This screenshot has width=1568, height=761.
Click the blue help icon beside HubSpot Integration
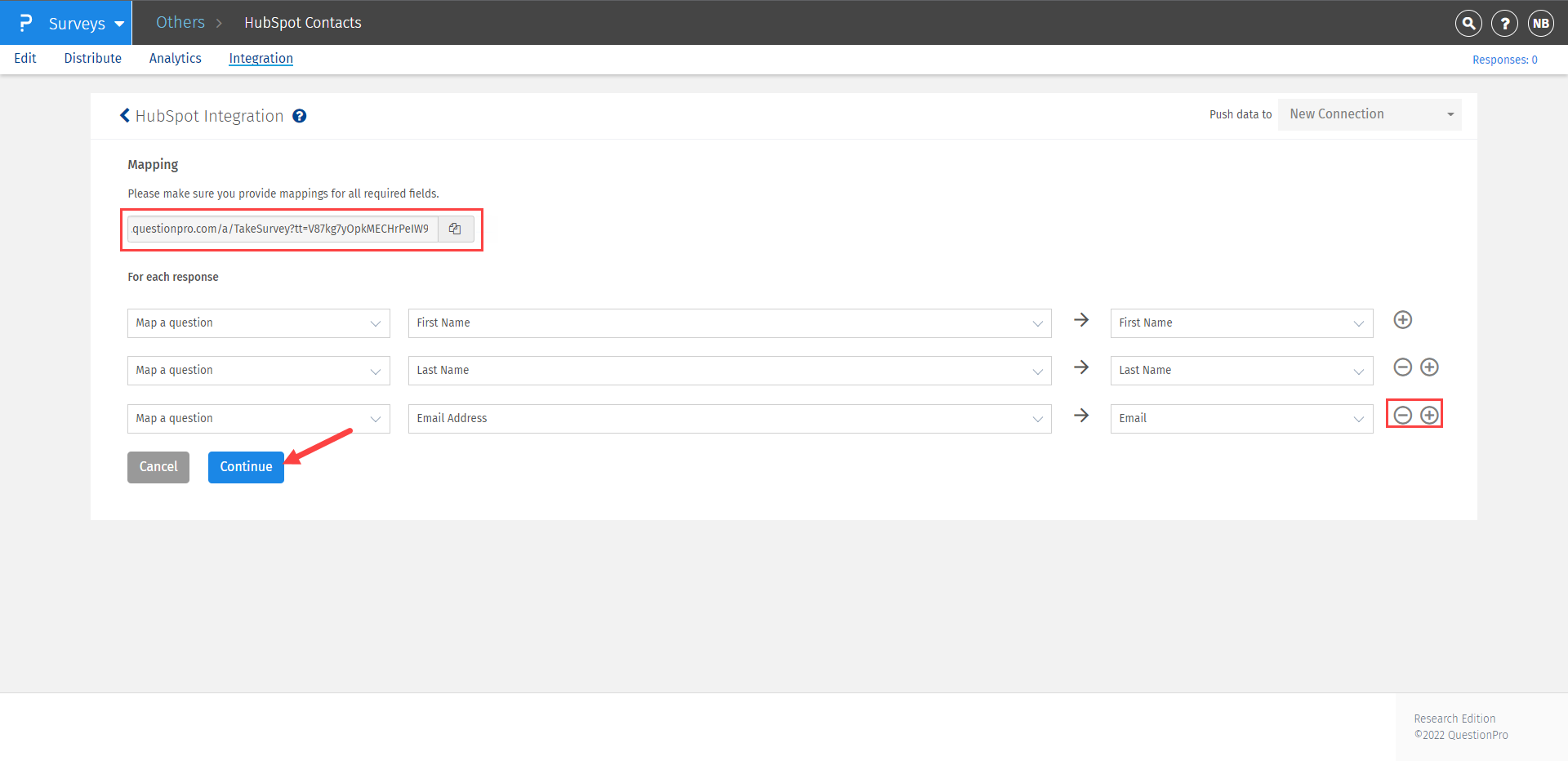point(300,116)
